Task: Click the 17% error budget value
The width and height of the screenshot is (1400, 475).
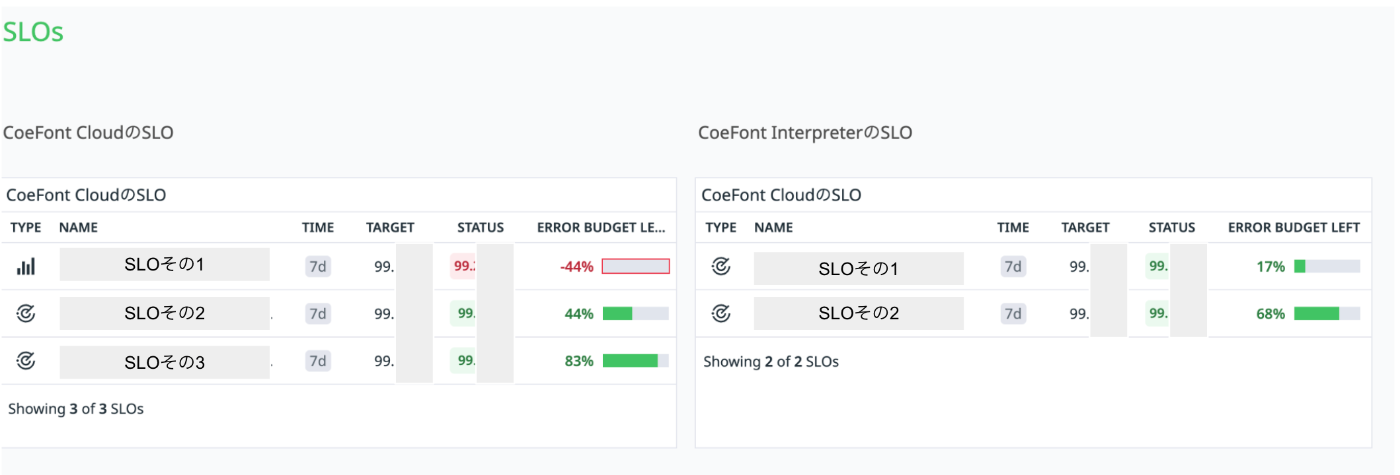Action: tap(1271, 267)
